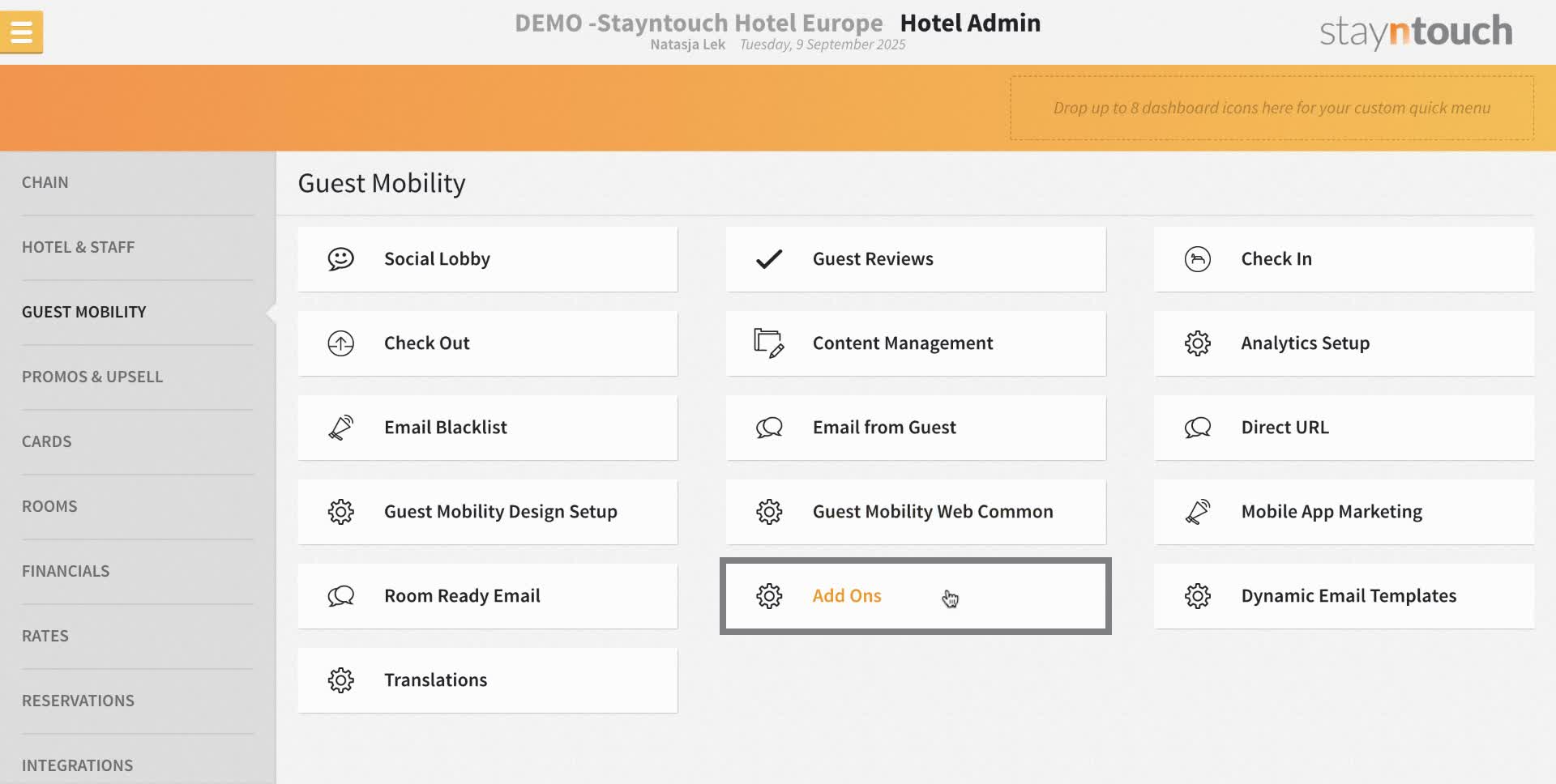Open the Check In settings
1556x784 pixels.
click(x=1344, y=259)
